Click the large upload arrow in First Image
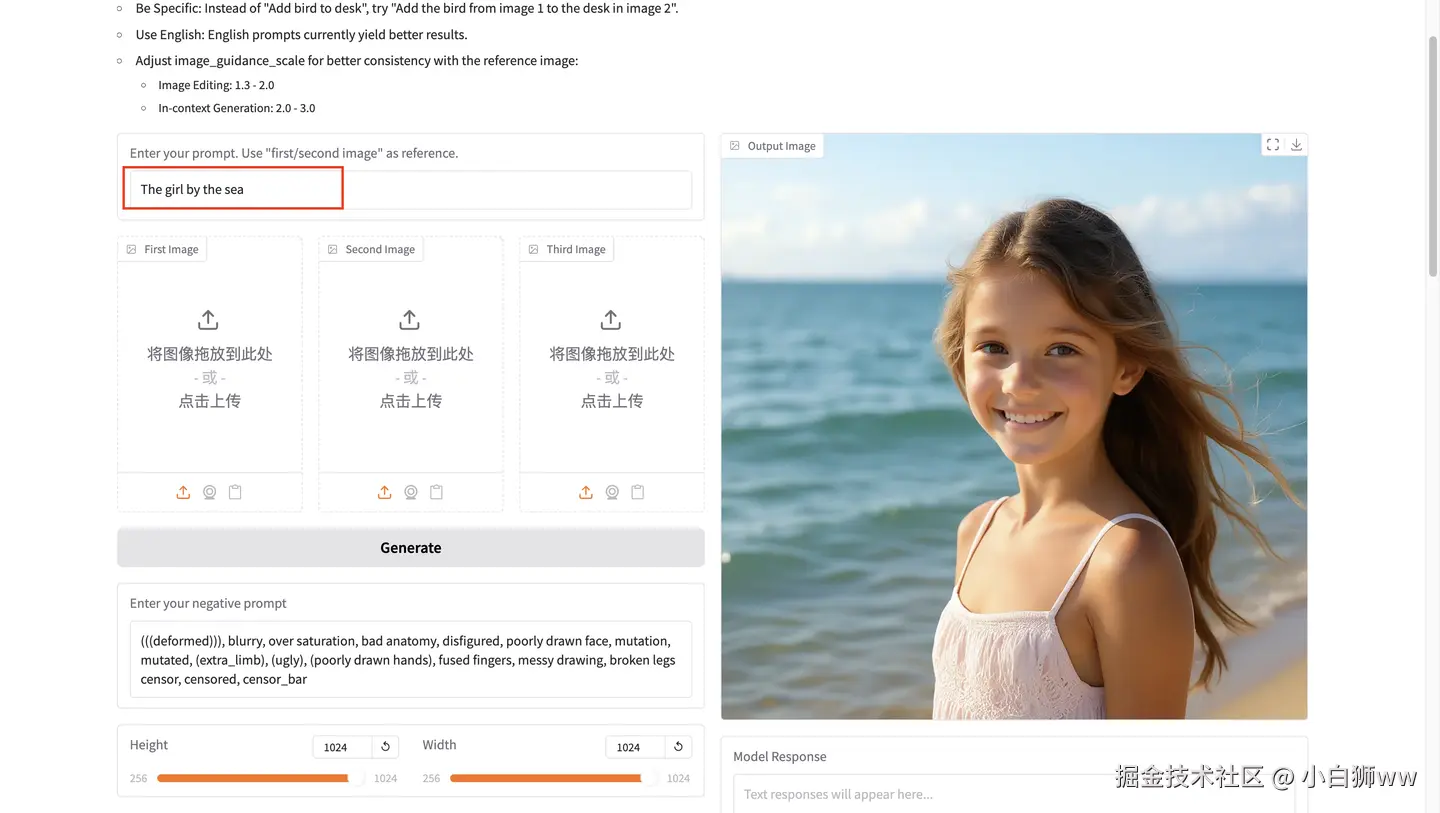 (208, 320)
